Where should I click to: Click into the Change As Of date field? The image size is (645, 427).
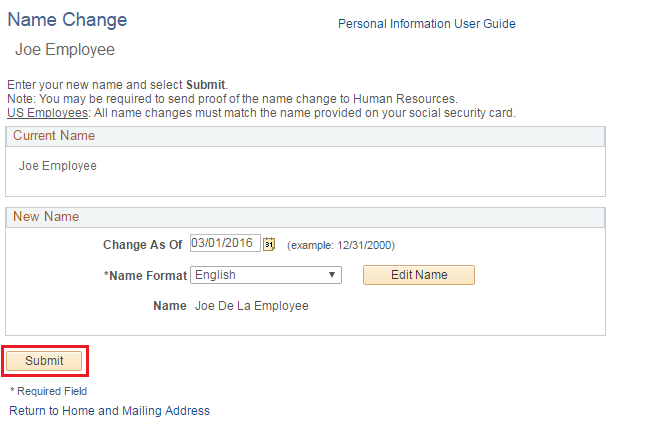click(x=225, y=243)
